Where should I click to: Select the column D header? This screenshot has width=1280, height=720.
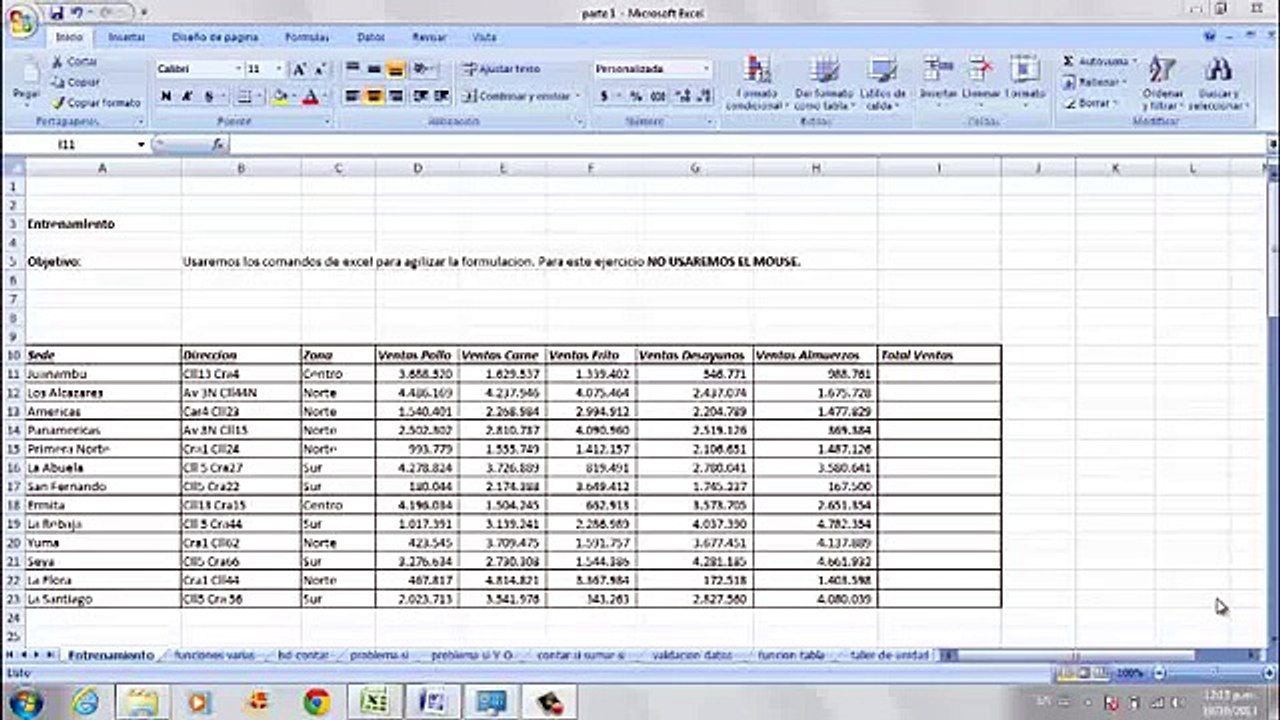coord(417,168)
